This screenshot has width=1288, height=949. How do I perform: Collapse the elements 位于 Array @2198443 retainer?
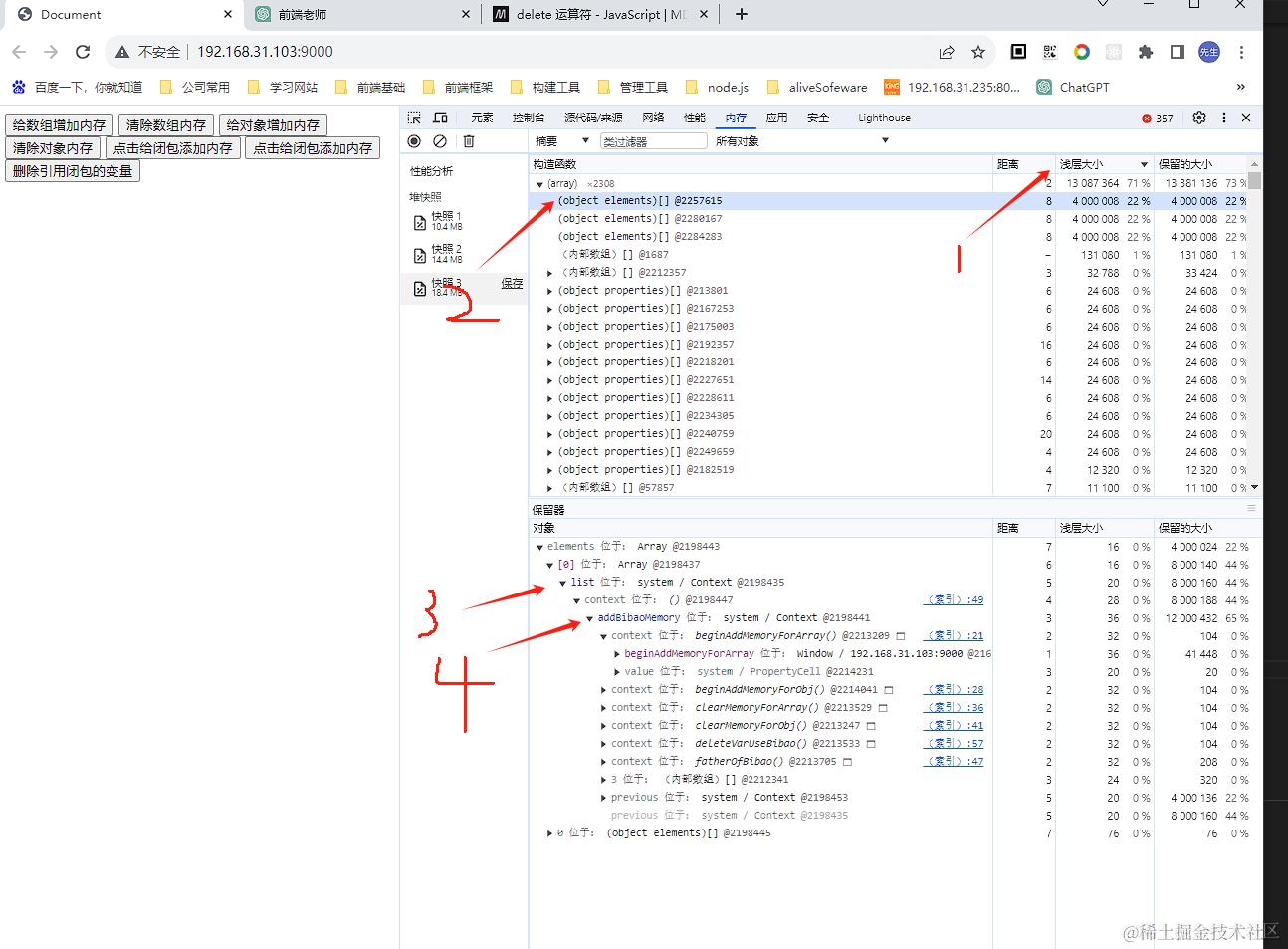(539, 547)
